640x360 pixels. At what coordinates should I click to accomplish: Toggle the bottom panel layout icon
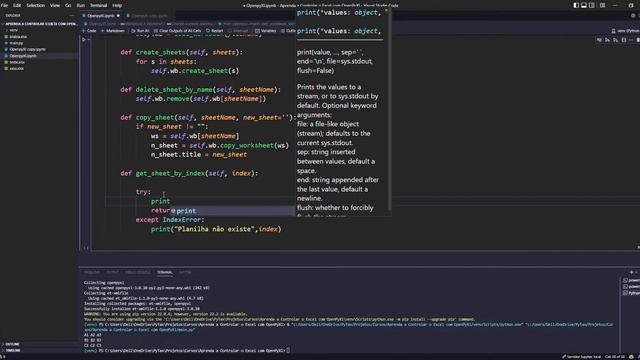pos(584,6)
